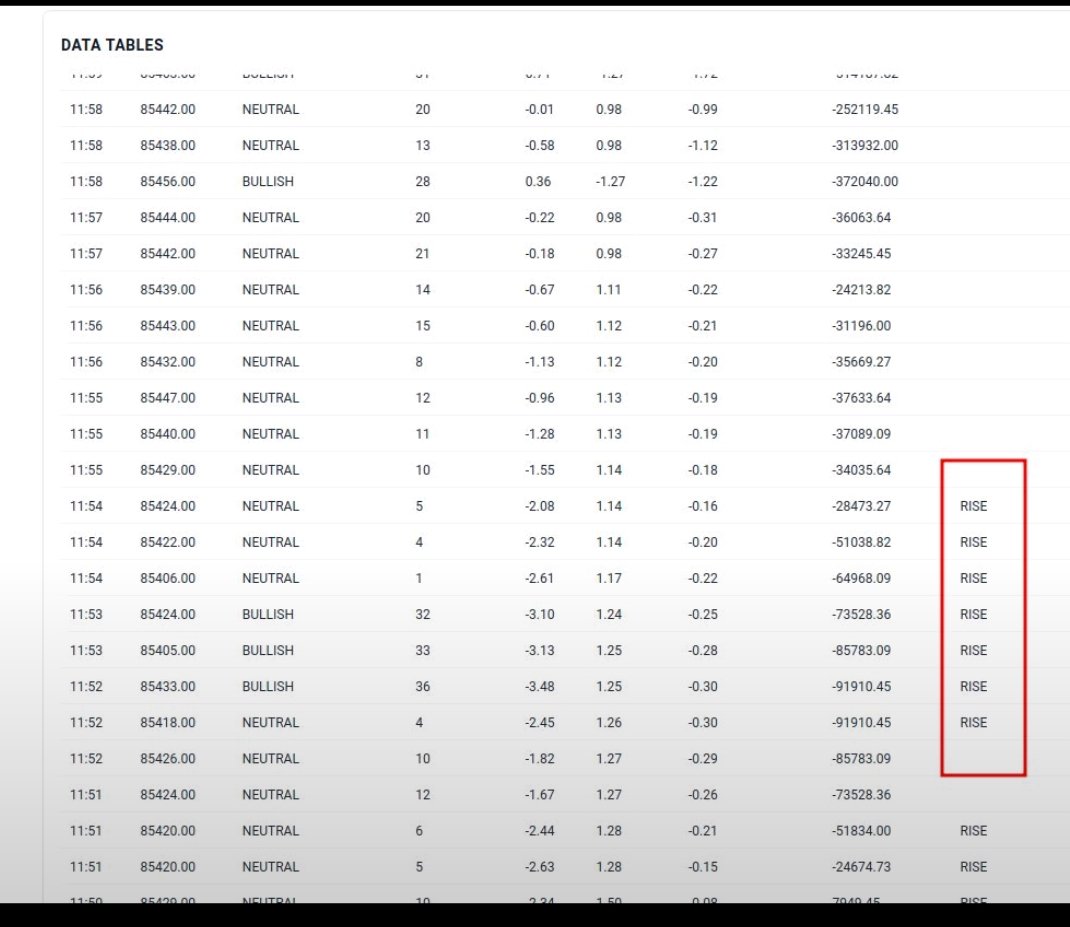
Task: Click NEUTRAL in the 85438.00 row
Action: (x=270, y=145)
